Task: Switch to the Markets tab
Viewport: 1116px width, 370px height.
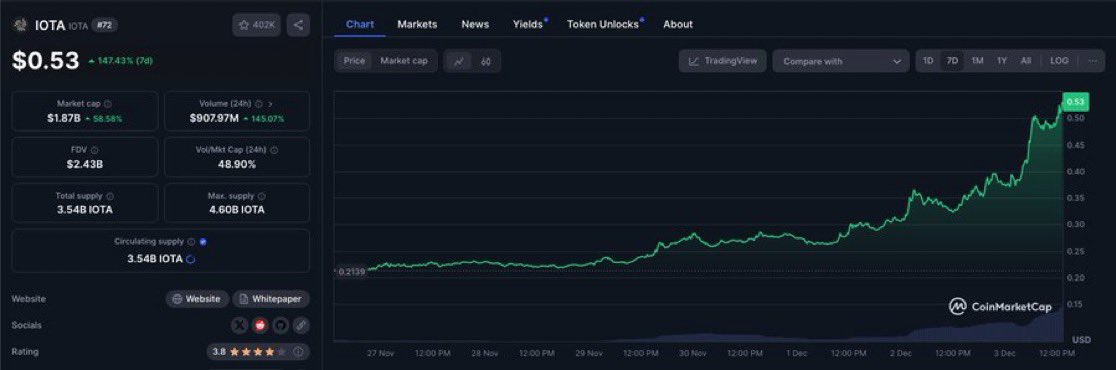Action: (417, 24)
